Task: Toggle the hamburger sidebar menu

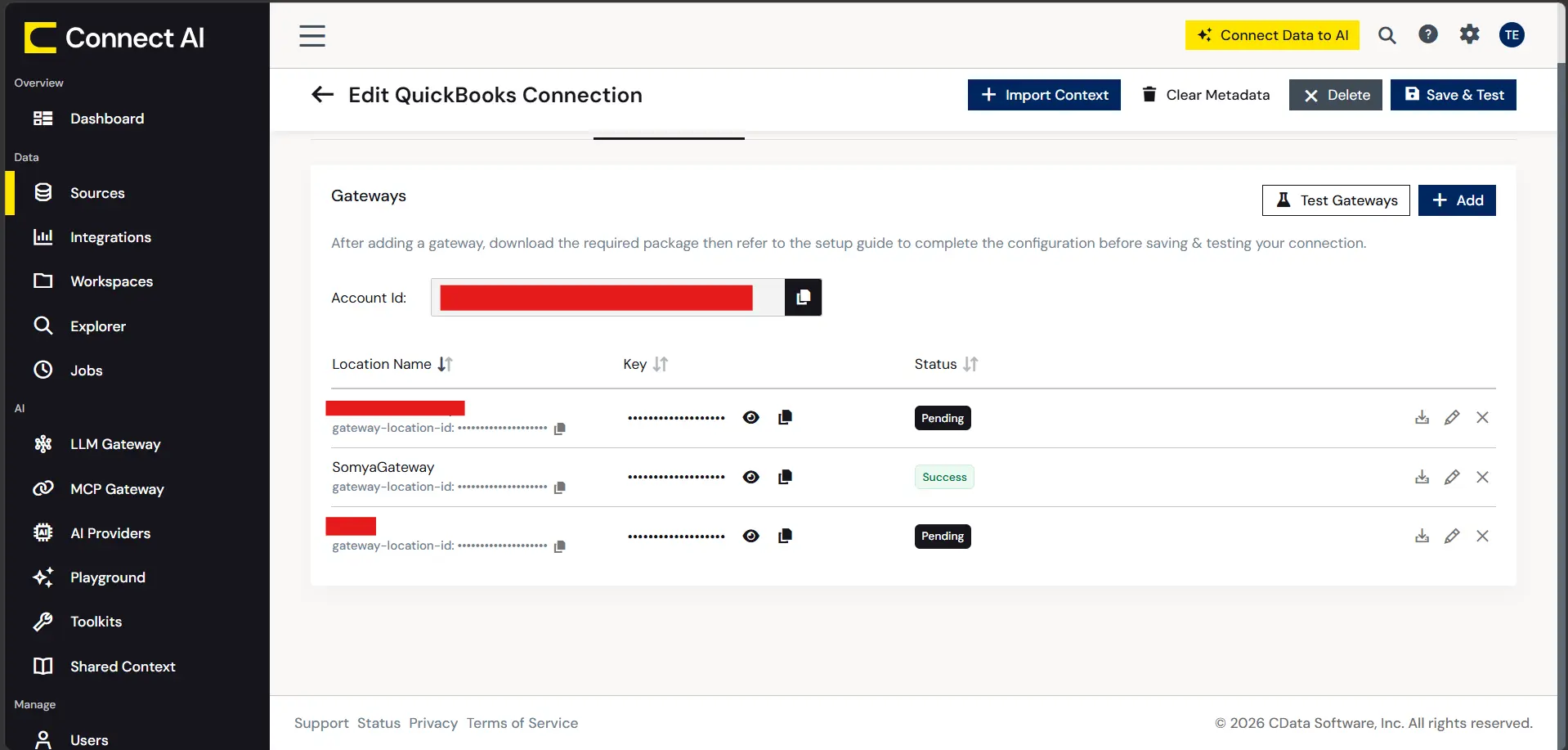Action: click(312, 36)
